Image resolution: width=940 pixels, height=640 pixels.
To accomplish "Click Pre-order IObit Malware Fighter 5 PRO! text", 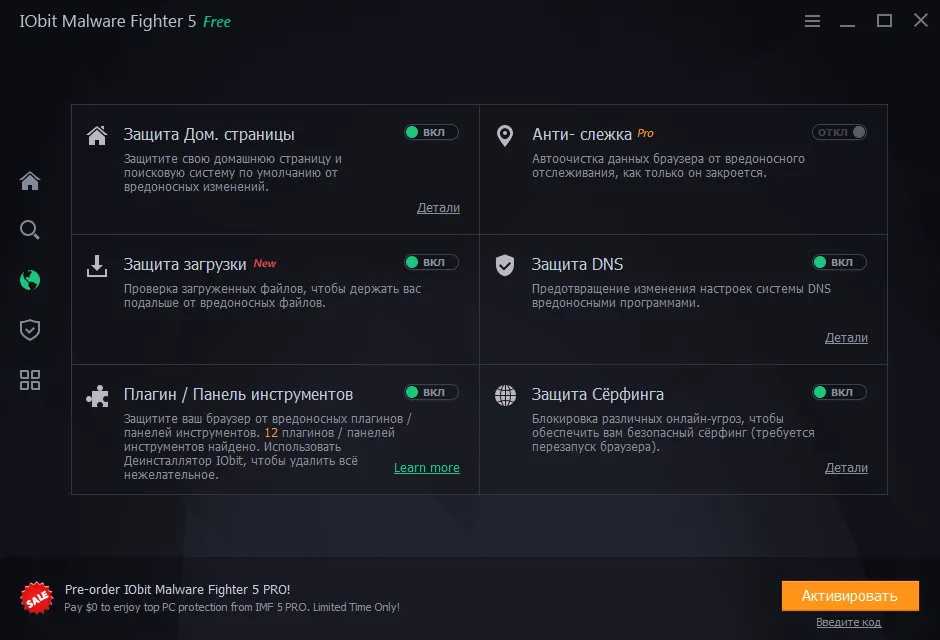I will (177, 590).
